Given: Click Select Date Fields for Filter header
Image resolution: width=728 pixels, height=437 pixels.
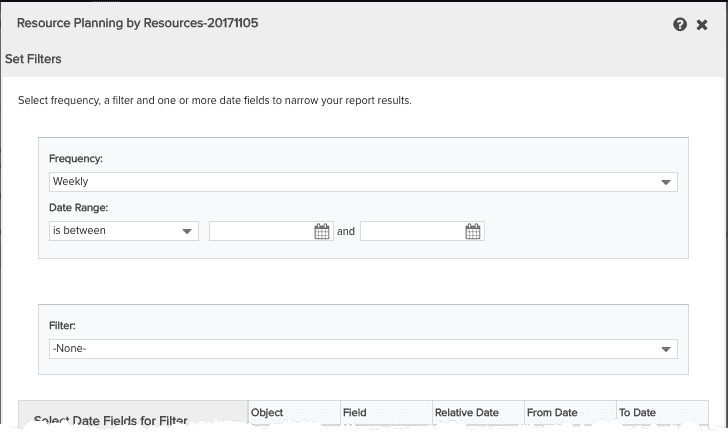Looking at the screenshot, I should [109, 420].
